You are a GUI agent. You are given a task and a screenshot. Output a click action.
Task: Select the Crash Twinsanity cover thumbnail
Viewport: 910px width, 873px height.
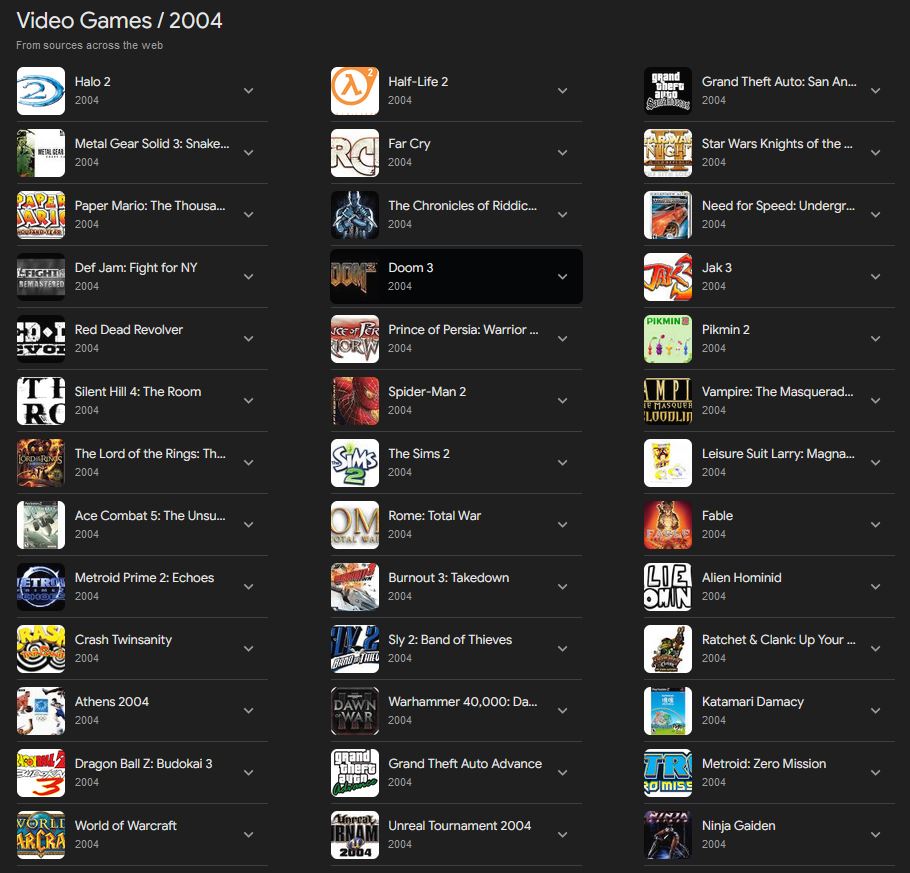tap(41, 650)
